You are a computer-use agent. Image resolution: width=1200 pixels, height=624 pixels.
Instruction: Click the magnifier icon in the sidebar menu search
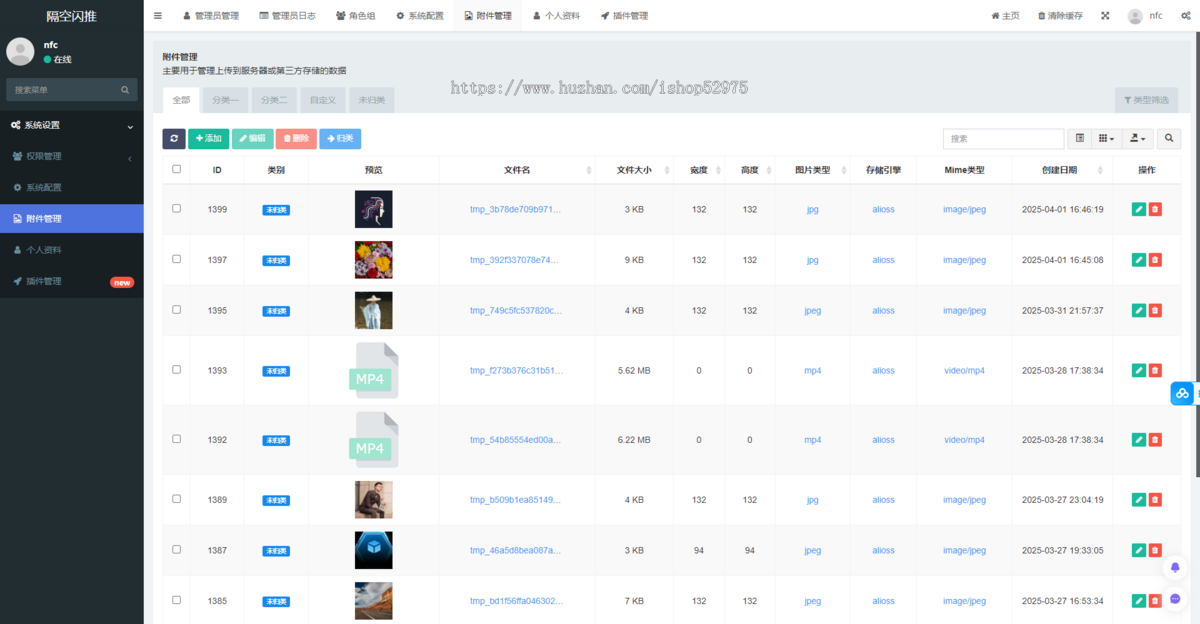click(x=126, y=90)
